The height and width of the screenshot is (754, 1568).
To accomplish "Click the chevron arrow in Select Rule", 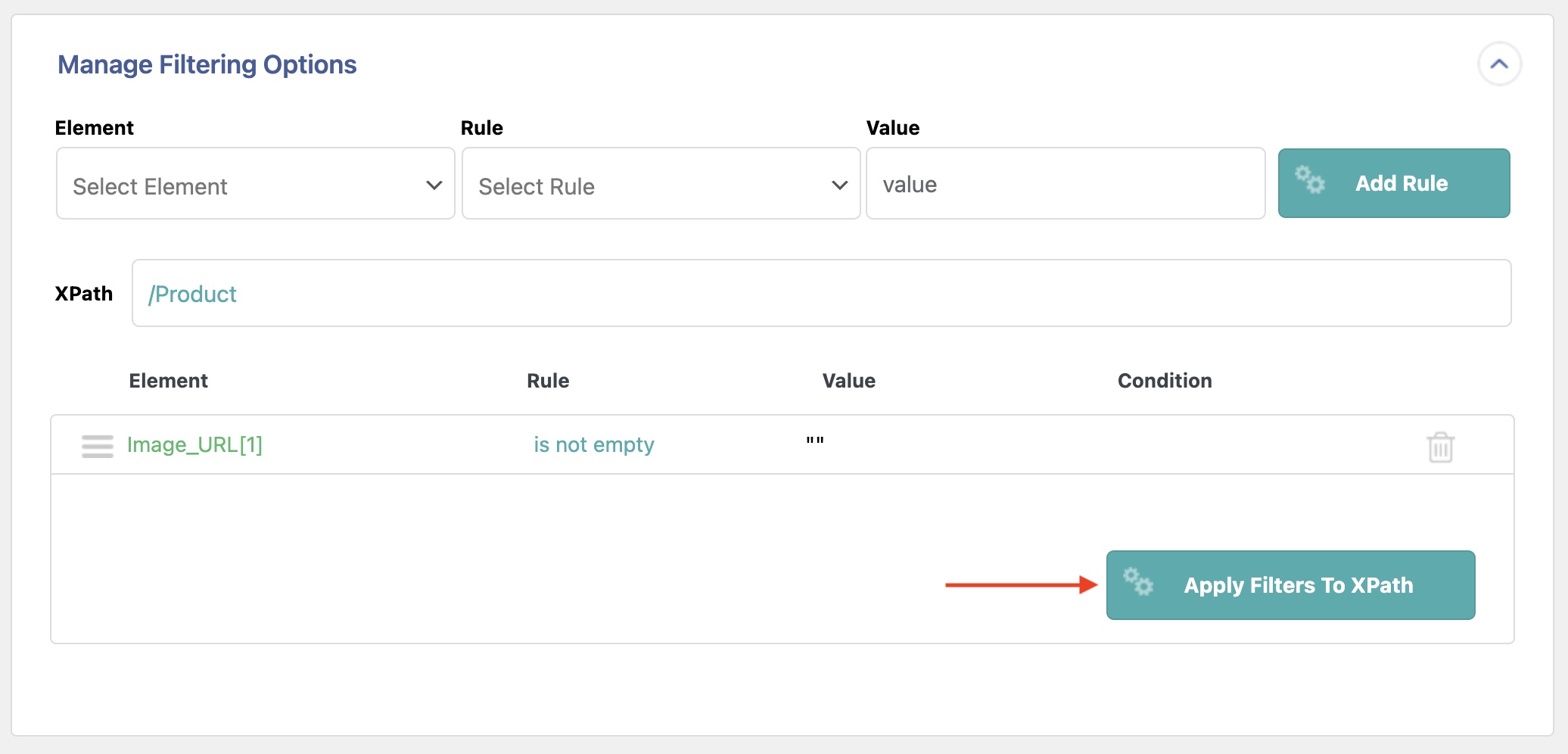I will coord(839,185).
